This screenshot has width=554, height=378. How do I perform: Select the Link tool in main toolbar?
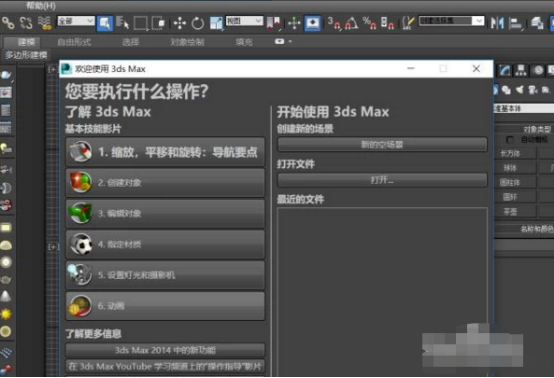tap(8, 23)
